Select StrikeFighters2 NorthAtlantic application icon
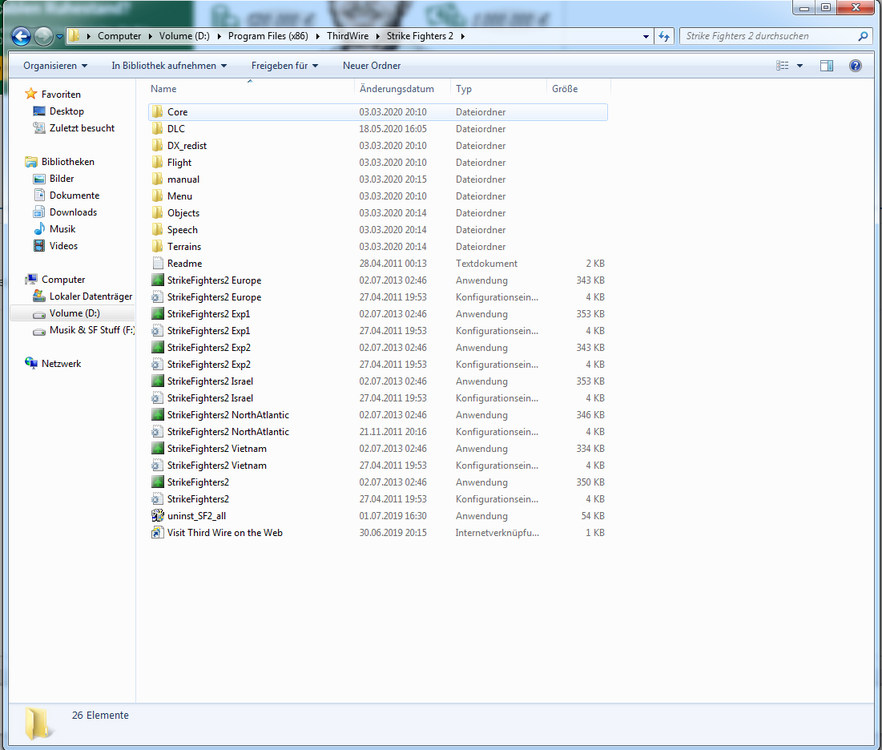 click(x=158, y=415)
